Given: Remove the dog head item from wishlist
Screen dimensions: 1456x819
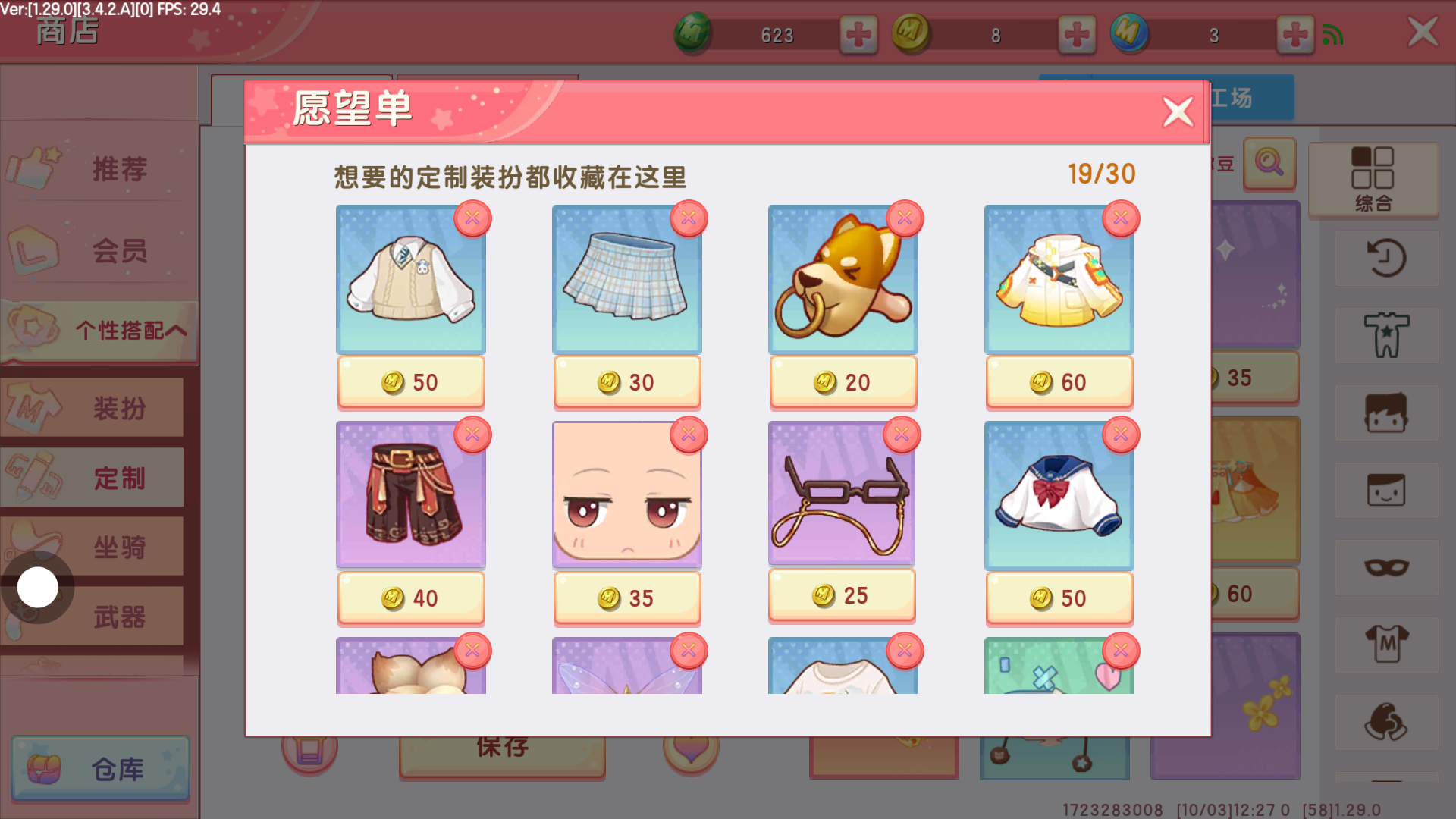Looking at the screenshot, I should (x=905, y=218).
